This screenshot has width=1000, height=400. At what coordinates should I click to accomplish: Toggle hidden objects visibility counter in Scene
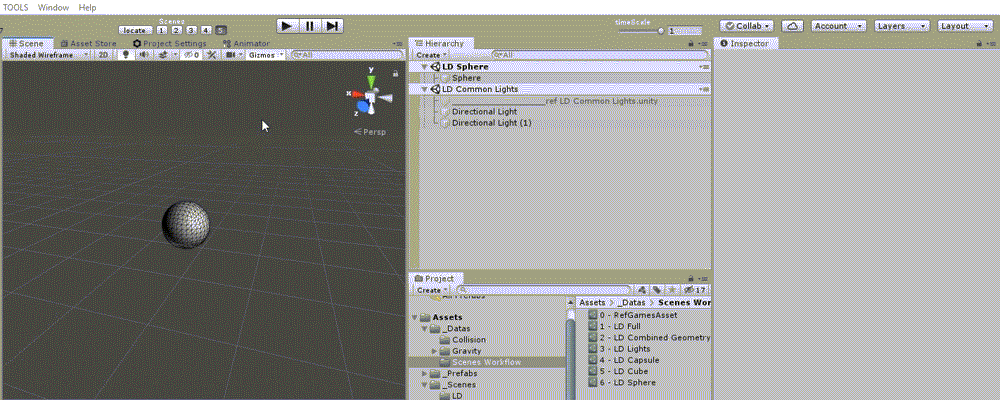tap(193, 55)
